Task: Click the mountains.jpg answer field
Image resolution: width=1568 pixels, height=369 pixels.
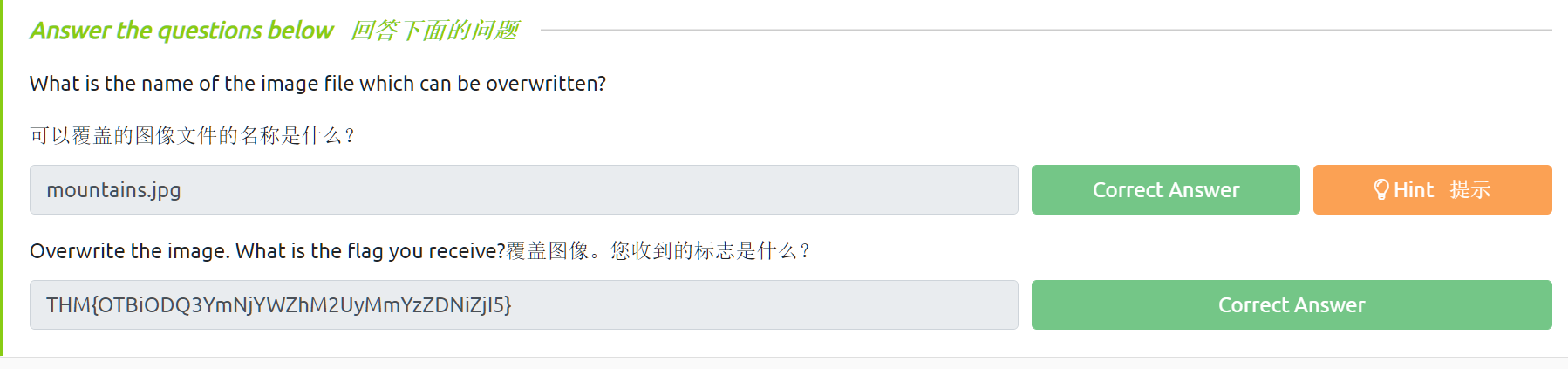Action: pos(523,189)
